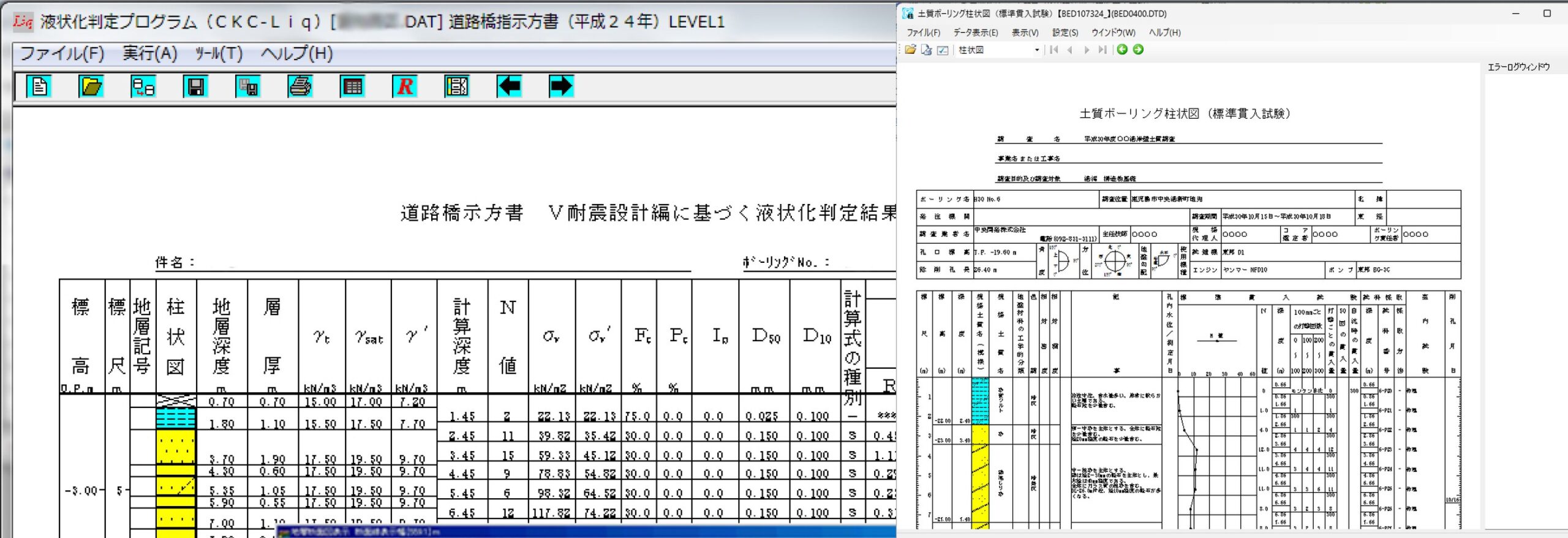Click print preview icon in boring log window
This screenshot has height=538, width=1568.
[x=926, y=50]
